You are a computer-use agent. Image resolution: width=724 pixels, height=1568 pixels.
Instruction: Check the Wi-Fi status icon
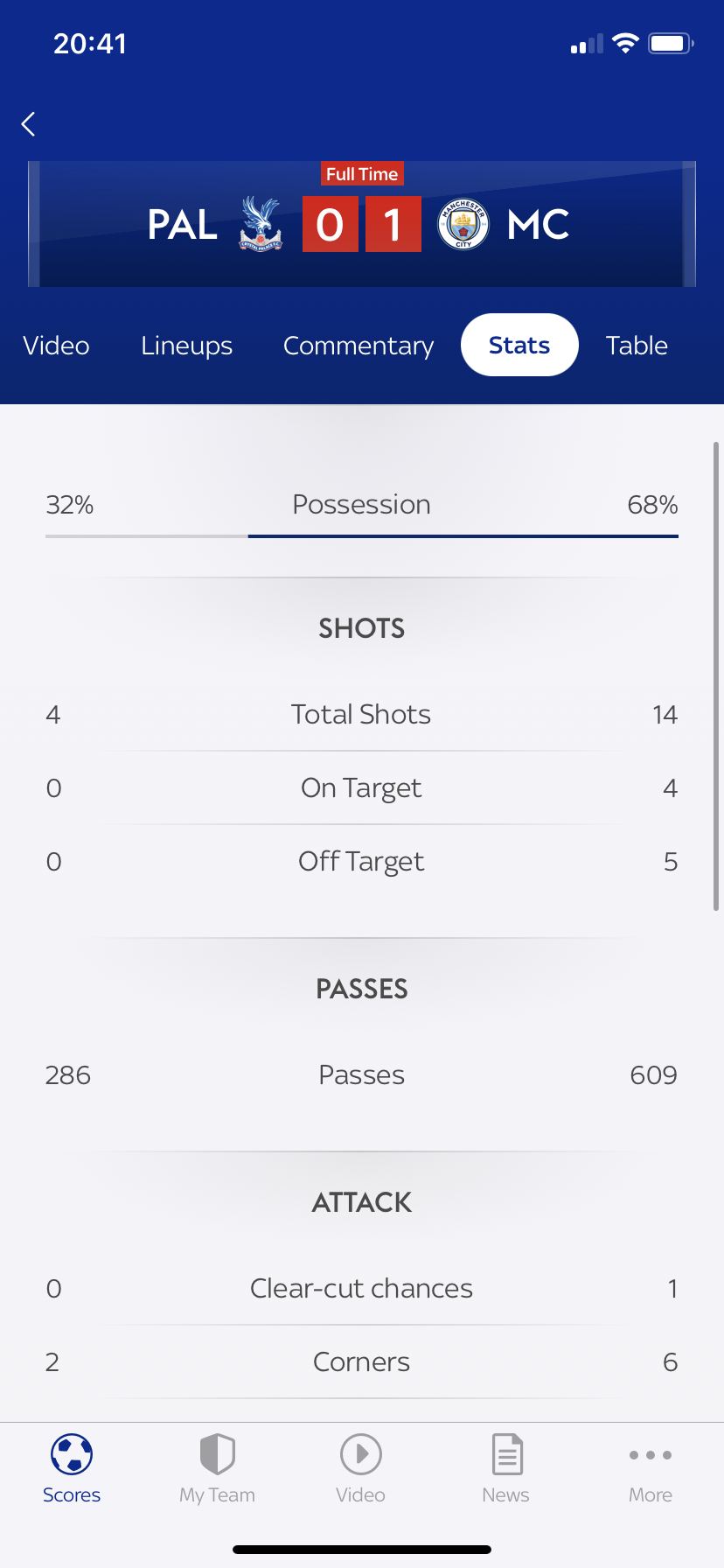tap(625, 44)
